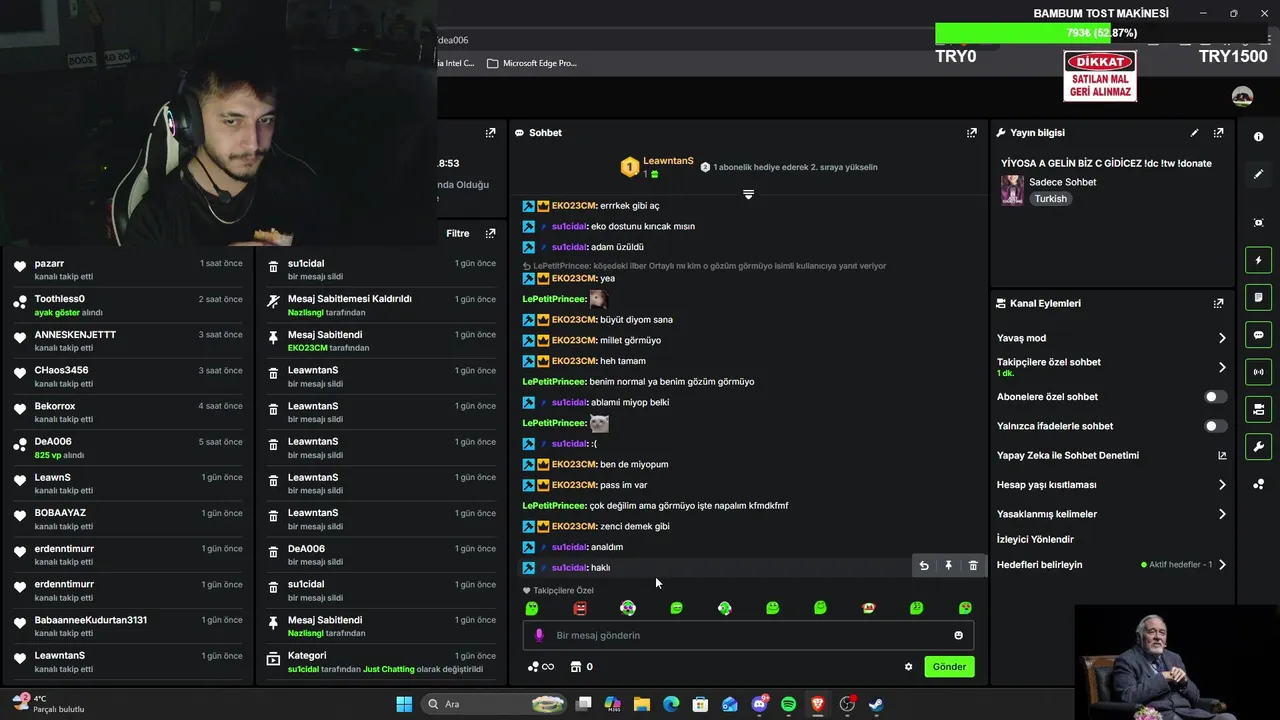Open chat settings gear next to Gönder
The width and height of the screenshot is (1280, 720).
[908, 667]
